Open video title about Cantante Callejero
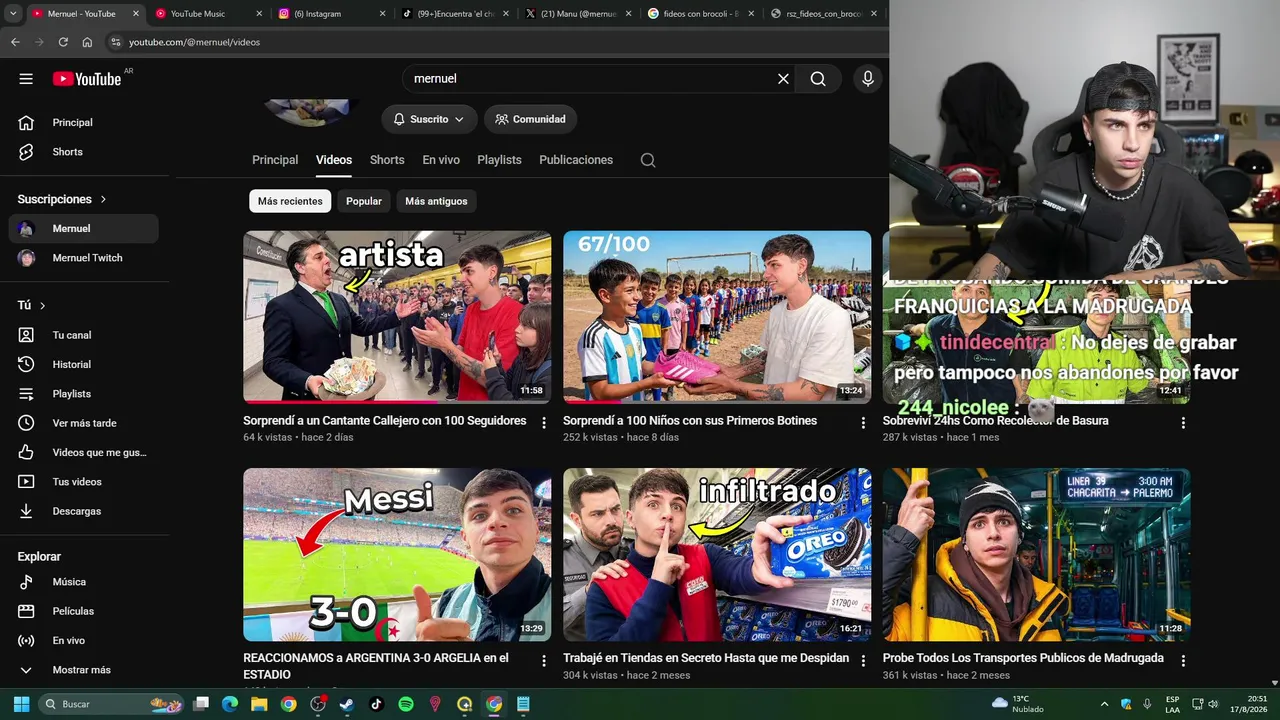 coord(384,421)
